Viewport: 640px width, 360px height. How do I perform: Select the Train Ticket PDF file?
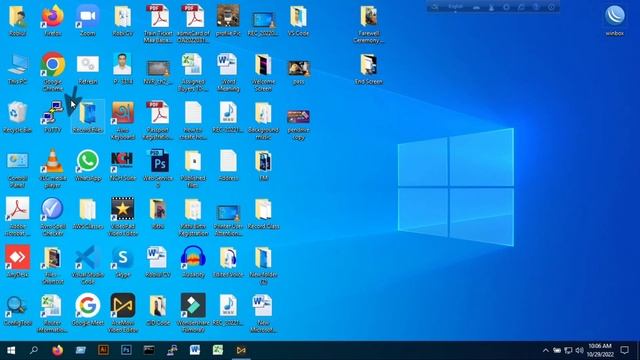pos(158,23)
